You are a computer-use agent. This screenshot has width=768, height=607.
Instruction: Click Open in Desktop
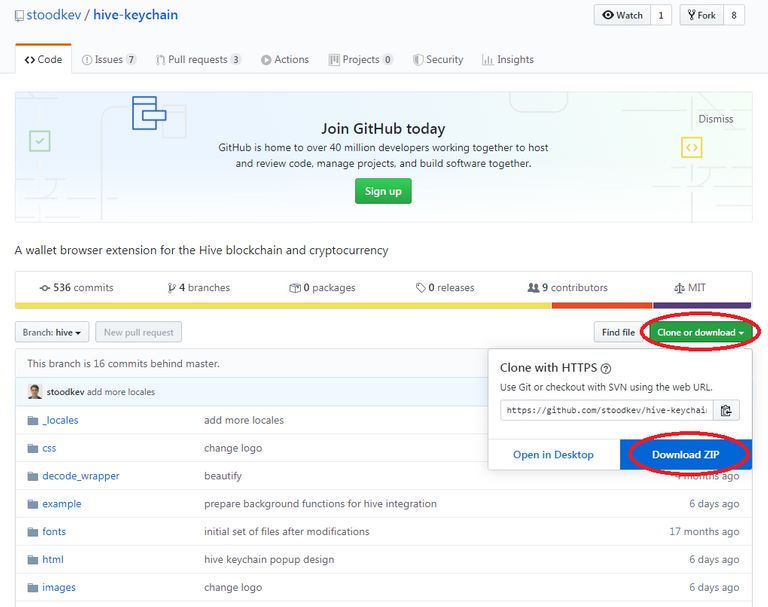click(x=553, y=455)
